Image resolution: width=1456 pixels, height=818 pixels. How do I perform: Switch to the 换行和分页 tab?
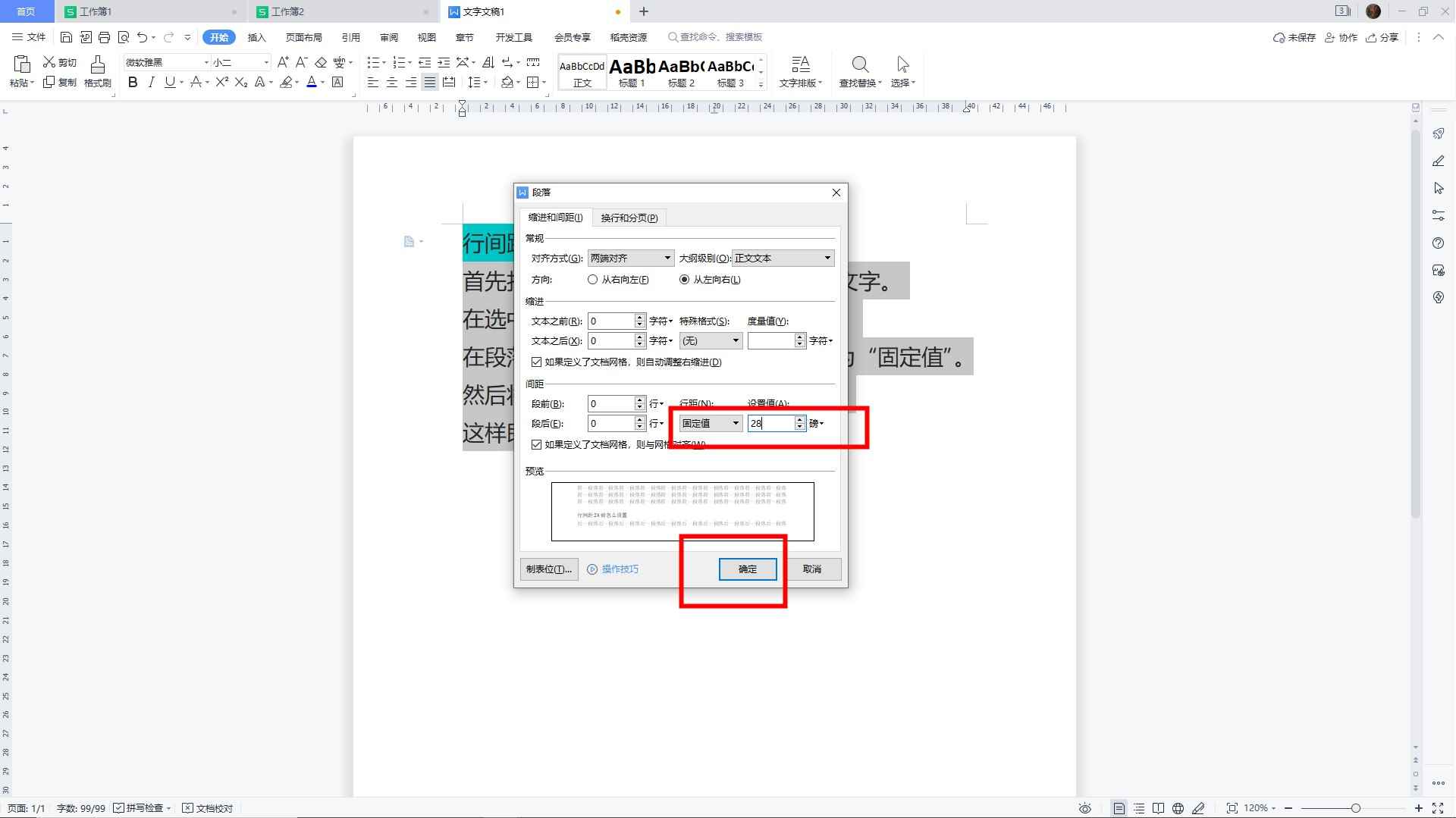629,218
